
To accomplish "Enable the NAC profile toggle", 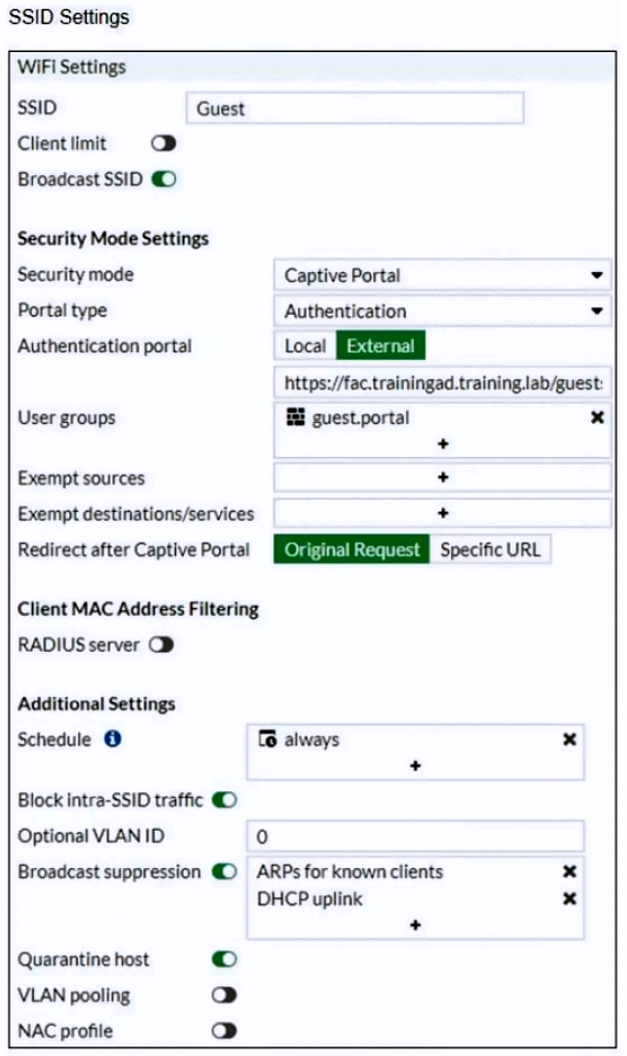I will pos(224,1030).
